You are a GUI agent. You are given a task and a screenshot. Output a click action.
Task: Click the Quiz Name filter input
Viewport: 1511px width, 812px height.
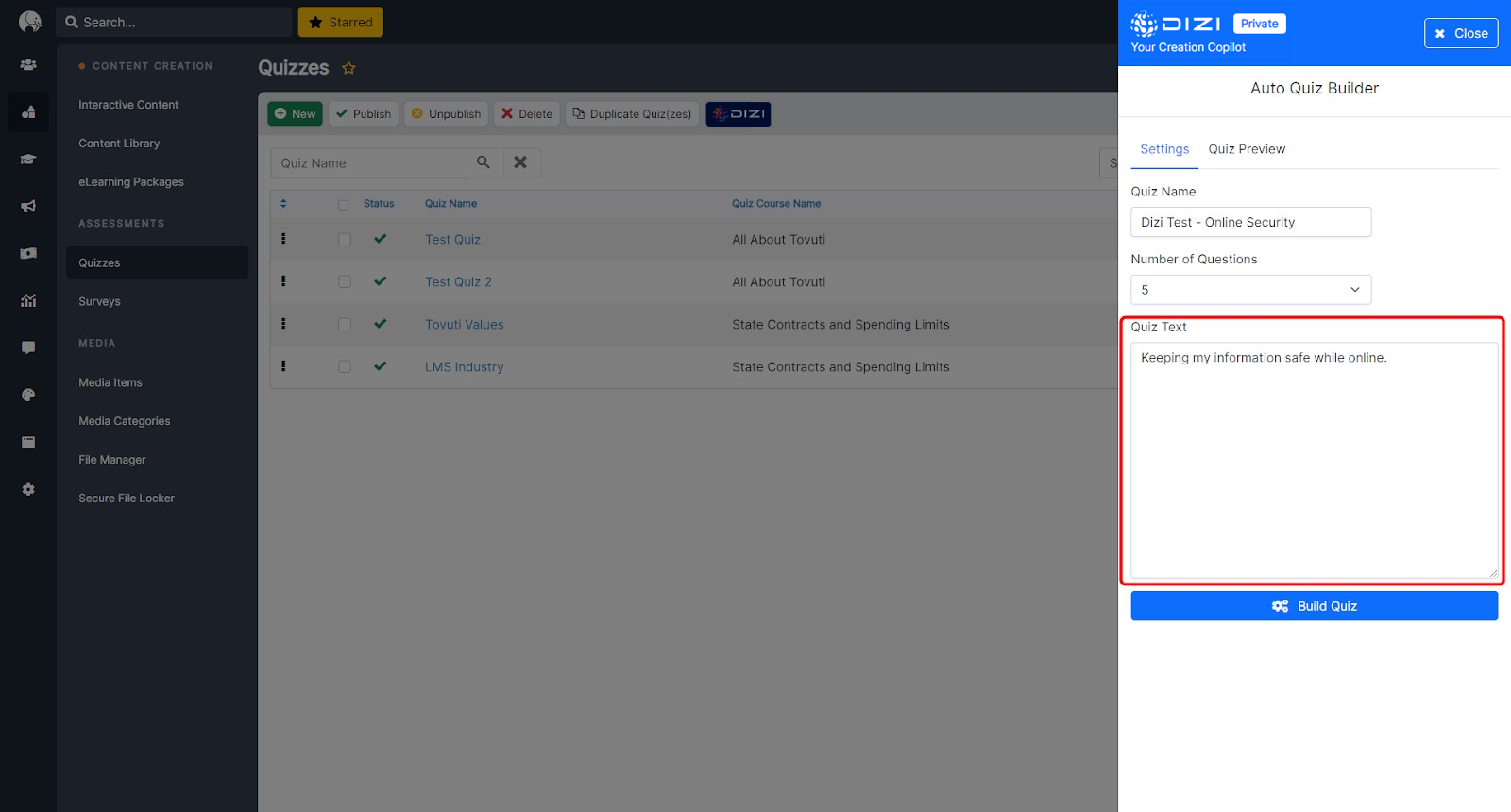tap(369, 162)
